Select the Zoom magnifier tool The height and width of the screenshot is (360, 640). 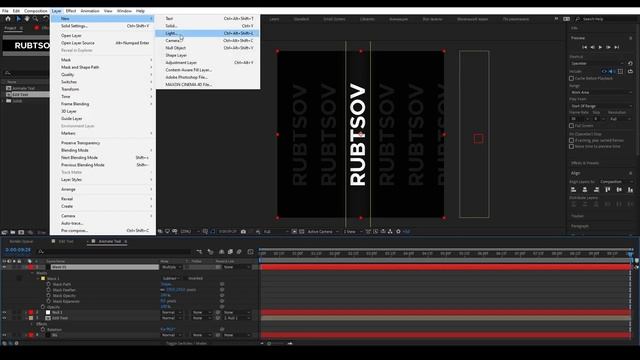36,19
